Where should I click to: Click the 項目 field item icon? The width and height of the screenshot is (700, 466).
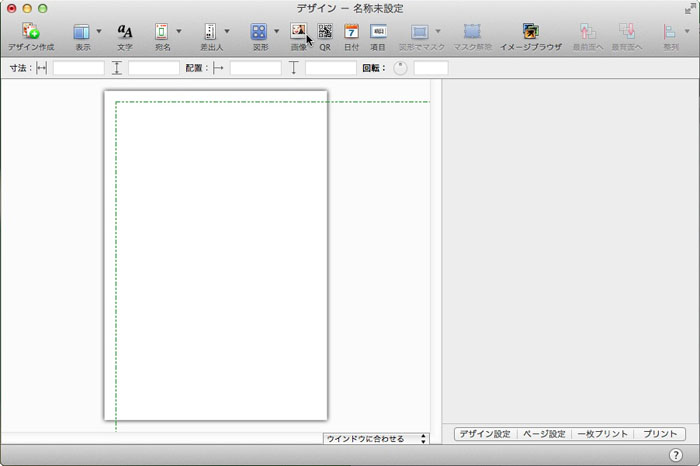point(378,33)
